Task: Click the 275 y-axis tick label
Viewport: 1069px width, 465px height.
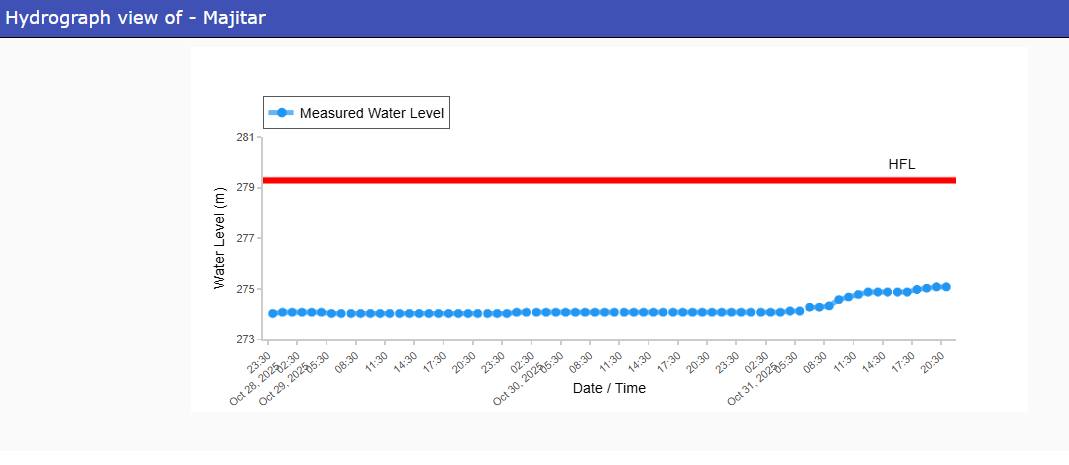Action: (247, 289)
